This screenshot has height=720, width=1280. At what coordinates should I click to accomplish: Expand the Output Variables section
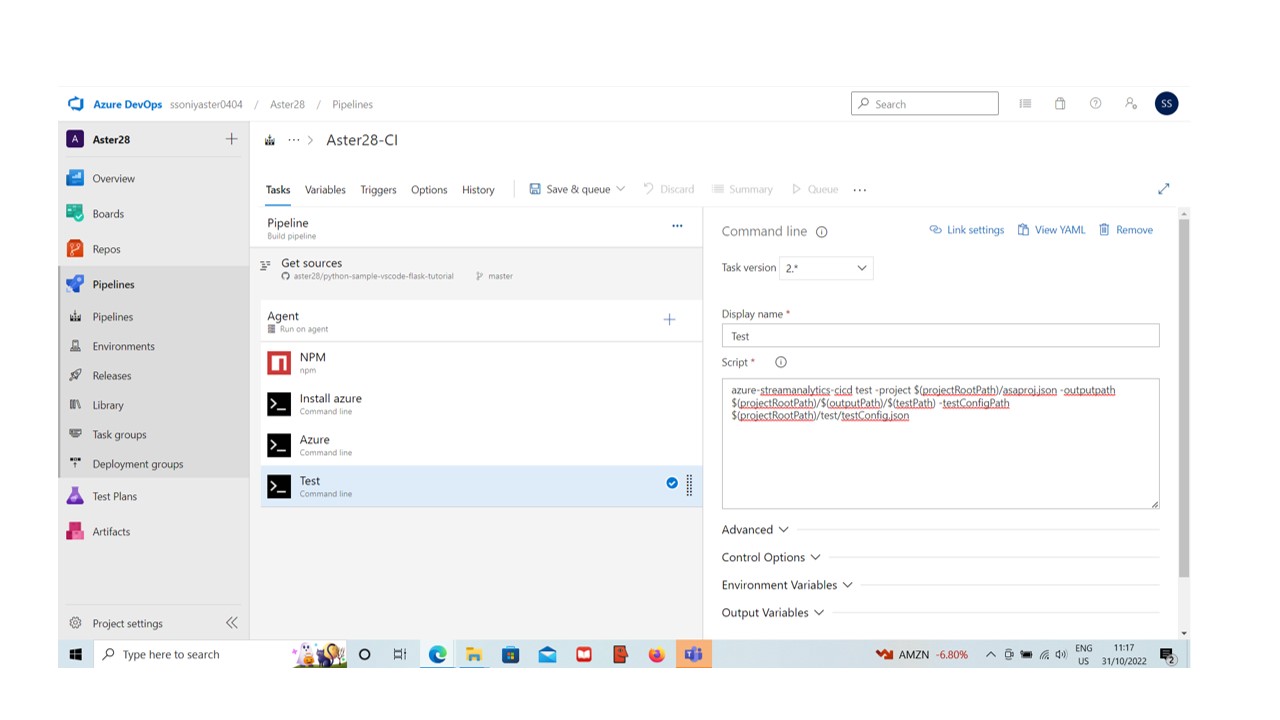point(773,613)
